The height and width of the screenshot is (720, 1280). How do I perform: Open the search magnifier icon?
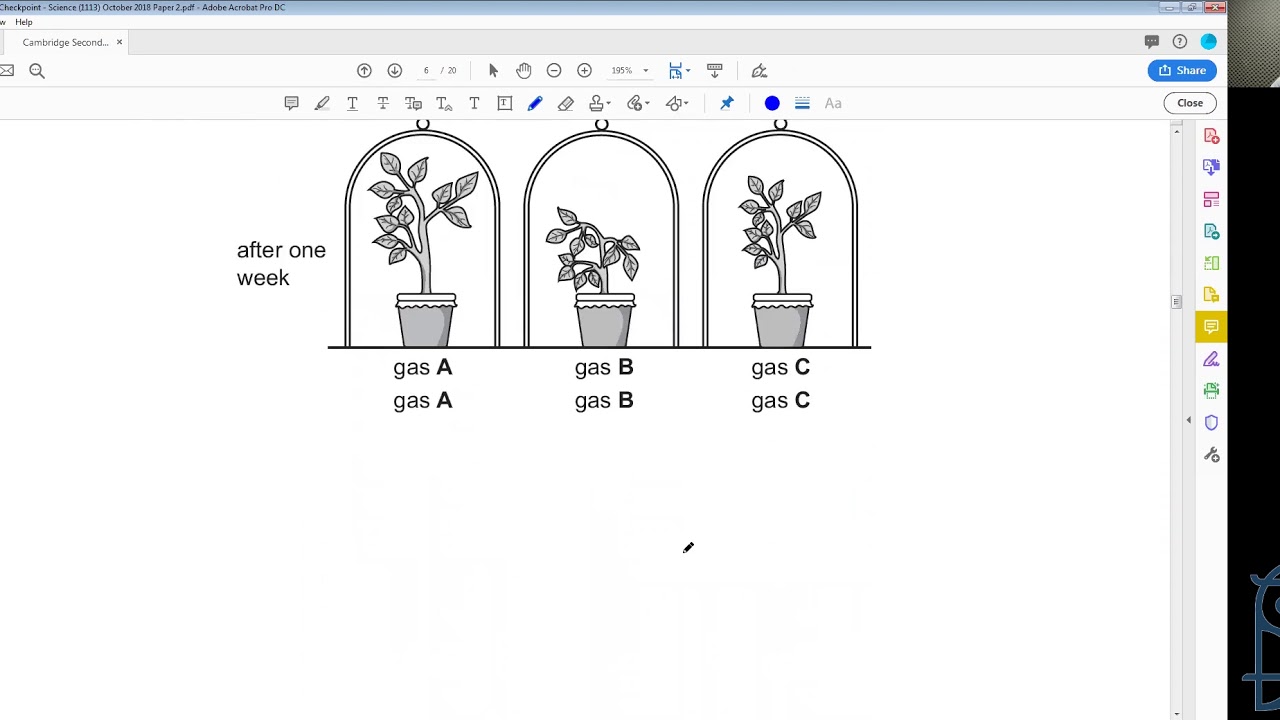click(37, 70)
